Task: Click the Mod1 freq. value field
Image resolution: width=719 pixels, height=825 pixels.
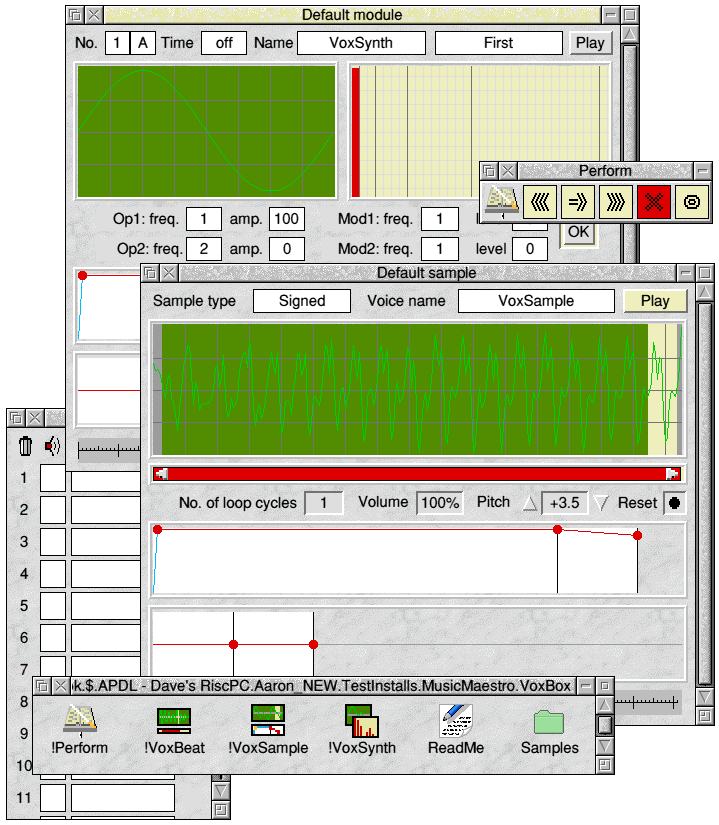Action: click(440, 219)
